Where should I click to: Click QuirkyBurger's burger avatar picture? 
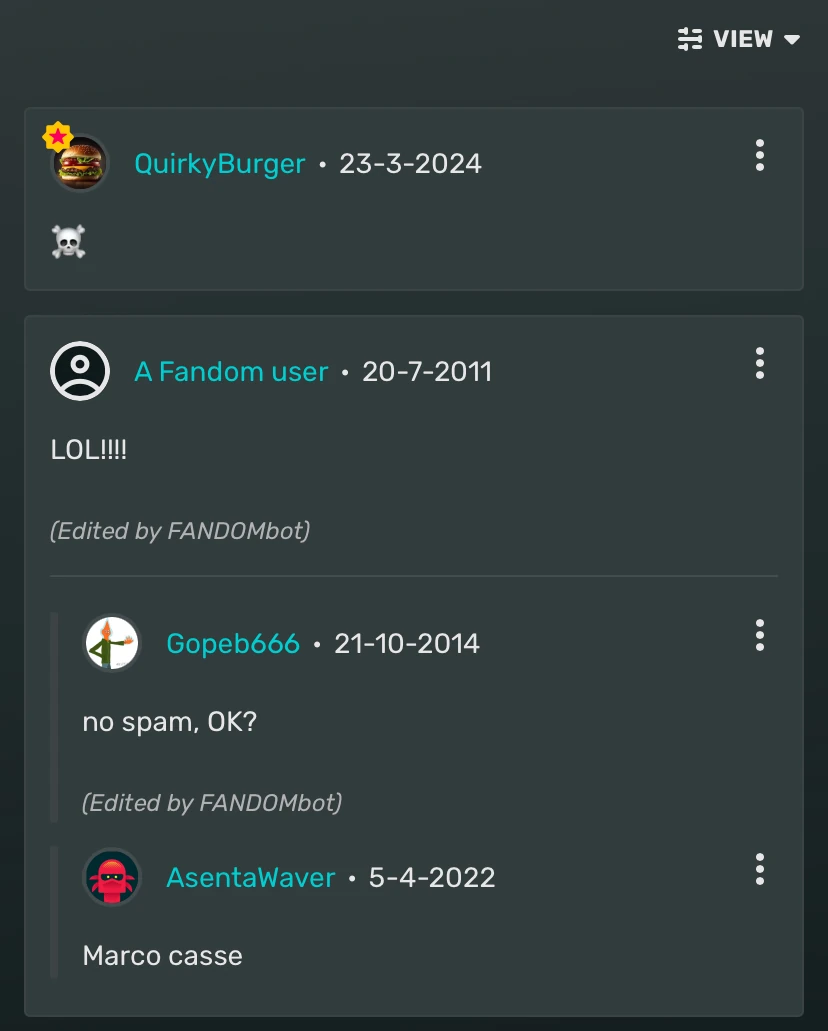80,162
